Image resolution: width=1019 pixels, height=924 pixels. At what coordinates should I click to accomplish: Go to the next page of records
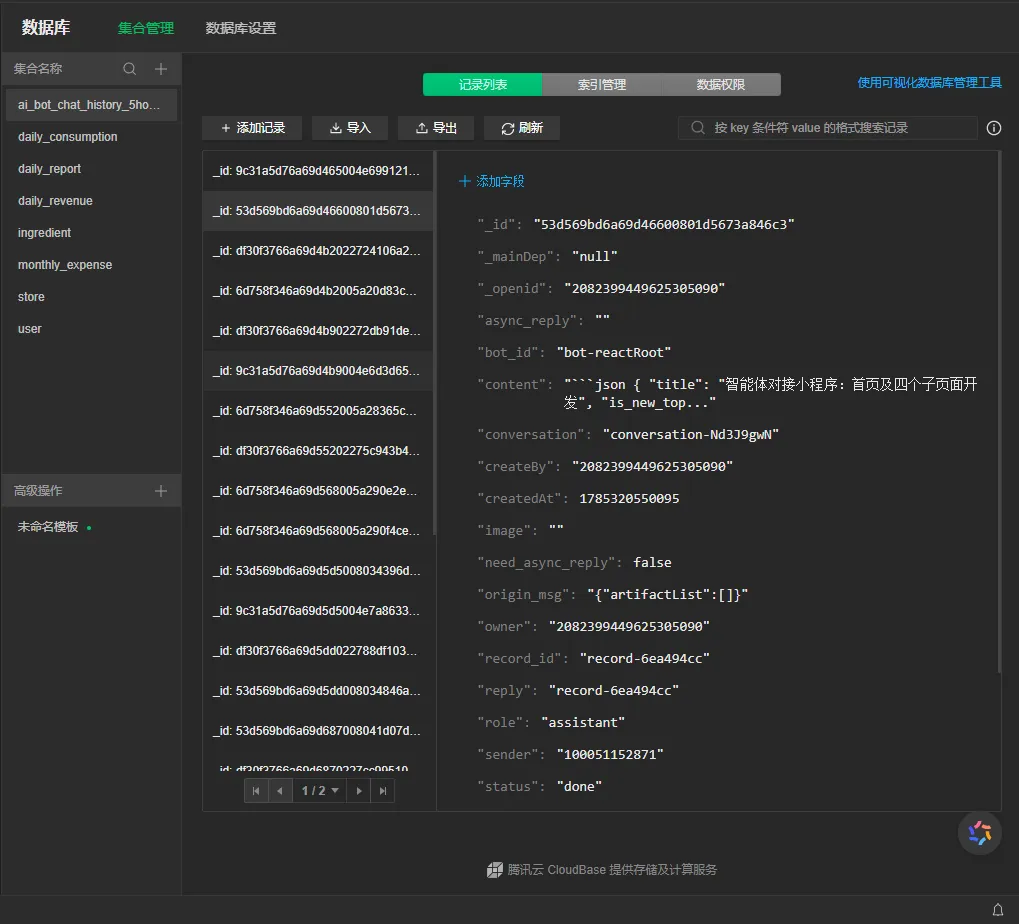(359, 791)
